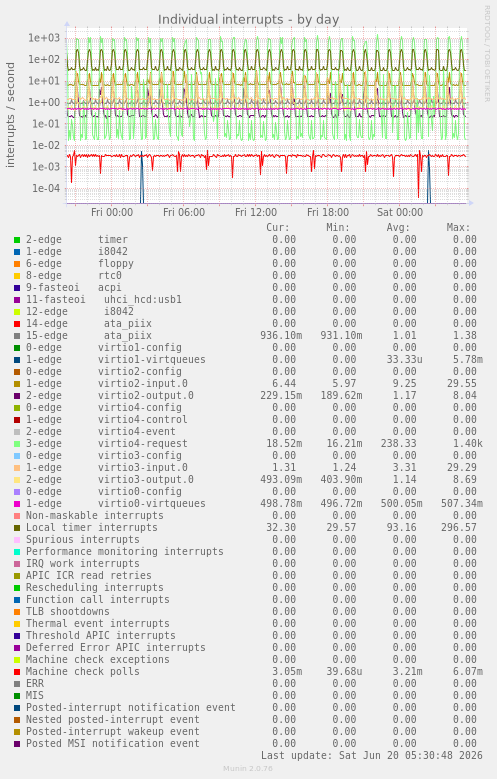Click the 1e+03 y-axis label
Image resolution: width=497 pixels, height=779 pixels.
click(44, 38)
